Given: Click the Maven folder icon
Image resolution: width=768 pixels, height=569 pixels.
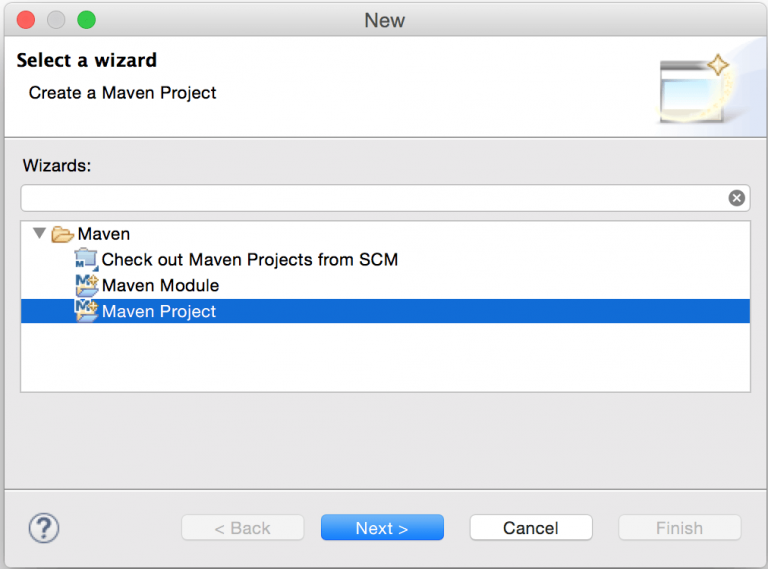Looking at the screenshot, I should pyautogui.click(x=63, y=234).
